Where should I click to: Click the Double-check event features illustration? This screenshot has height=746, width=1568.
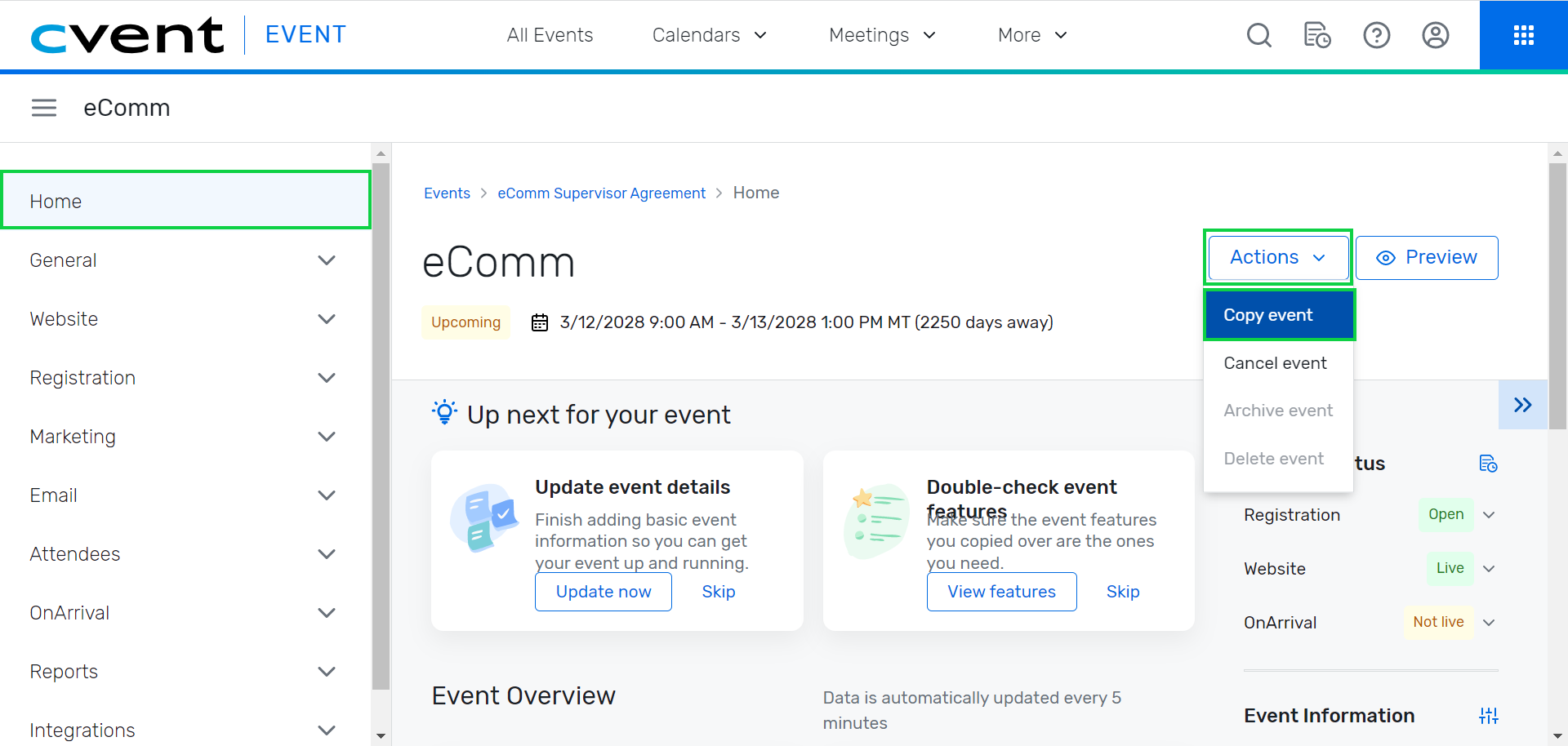point(876,521)
